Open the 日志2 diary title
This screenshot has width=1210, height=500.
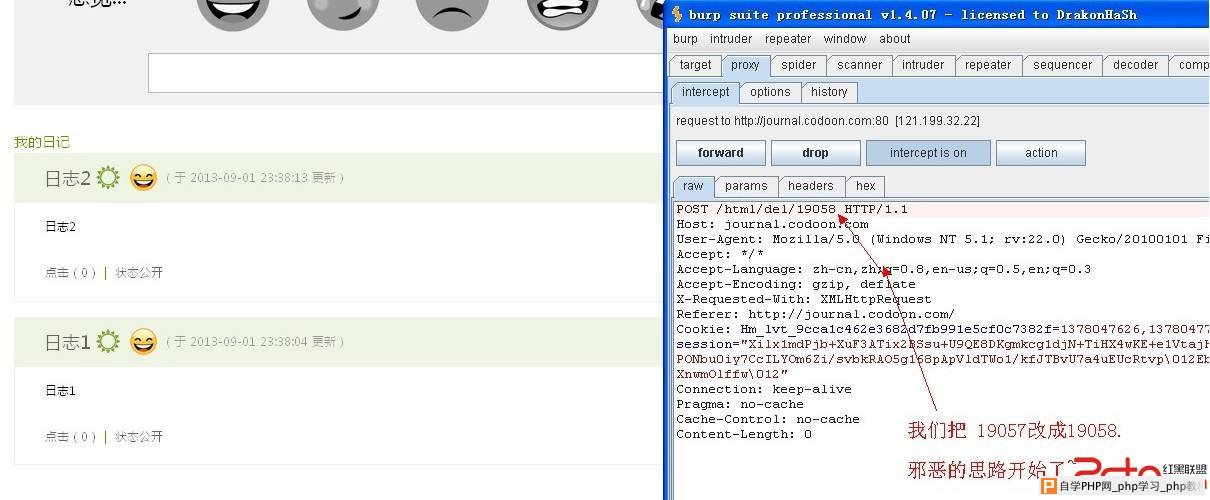pos(68,179)
